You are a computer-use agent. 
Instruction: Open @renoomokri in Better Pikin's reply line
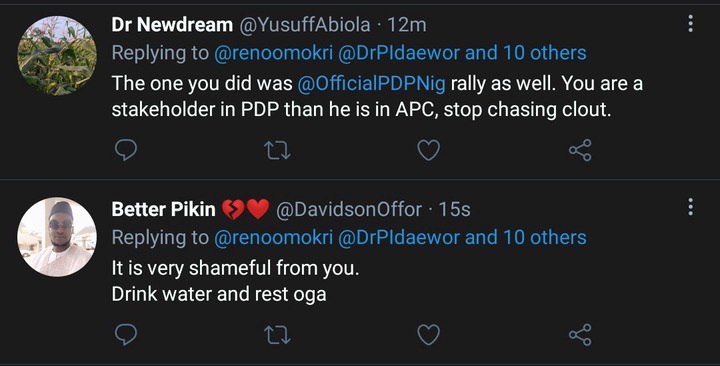[273, 237]
